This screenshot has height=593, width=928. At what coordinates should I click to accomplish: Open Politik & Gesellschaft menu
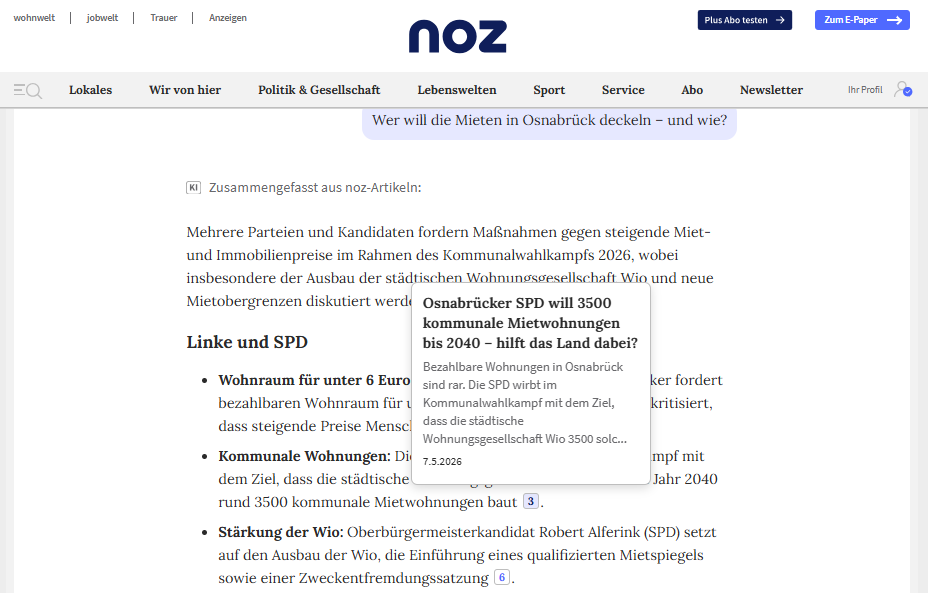(x=319, y=90)
